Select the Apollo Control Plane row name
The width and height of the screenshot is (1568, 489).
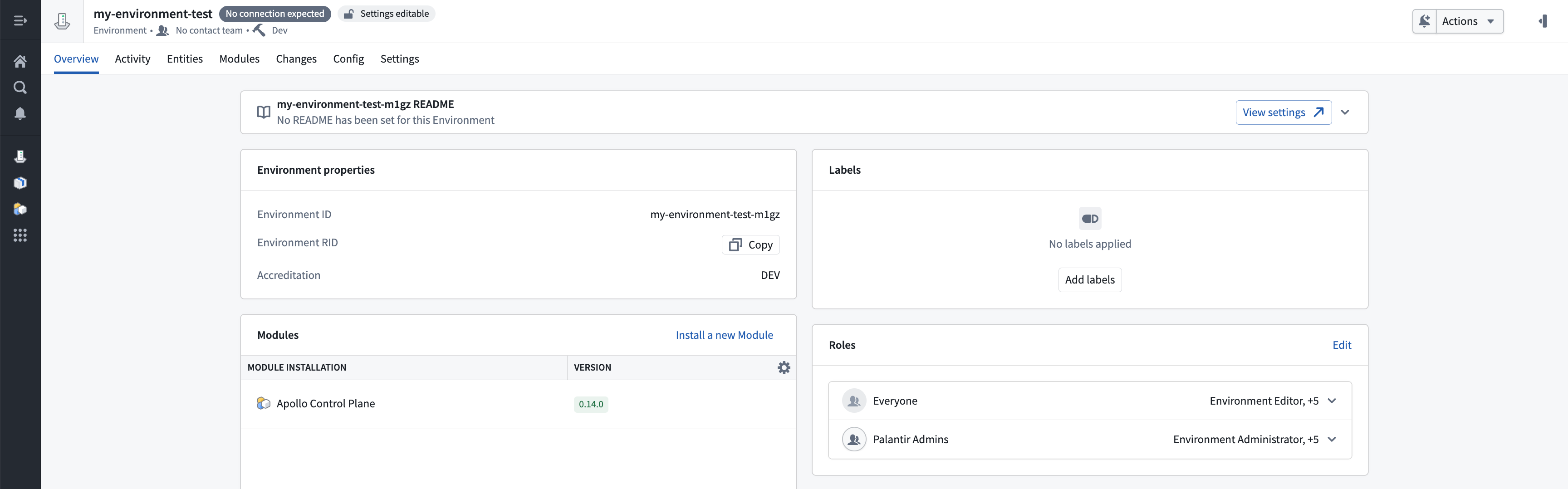326,403
